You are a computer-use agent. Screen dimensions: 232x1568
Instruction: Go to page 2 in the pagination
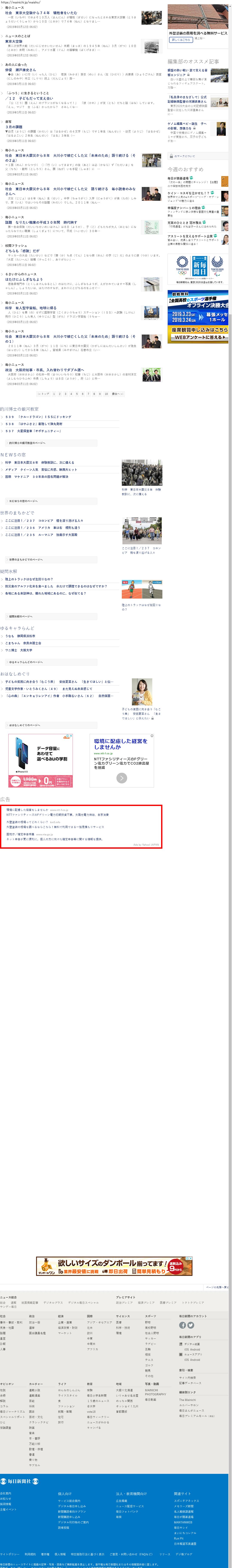coord(60,394)
